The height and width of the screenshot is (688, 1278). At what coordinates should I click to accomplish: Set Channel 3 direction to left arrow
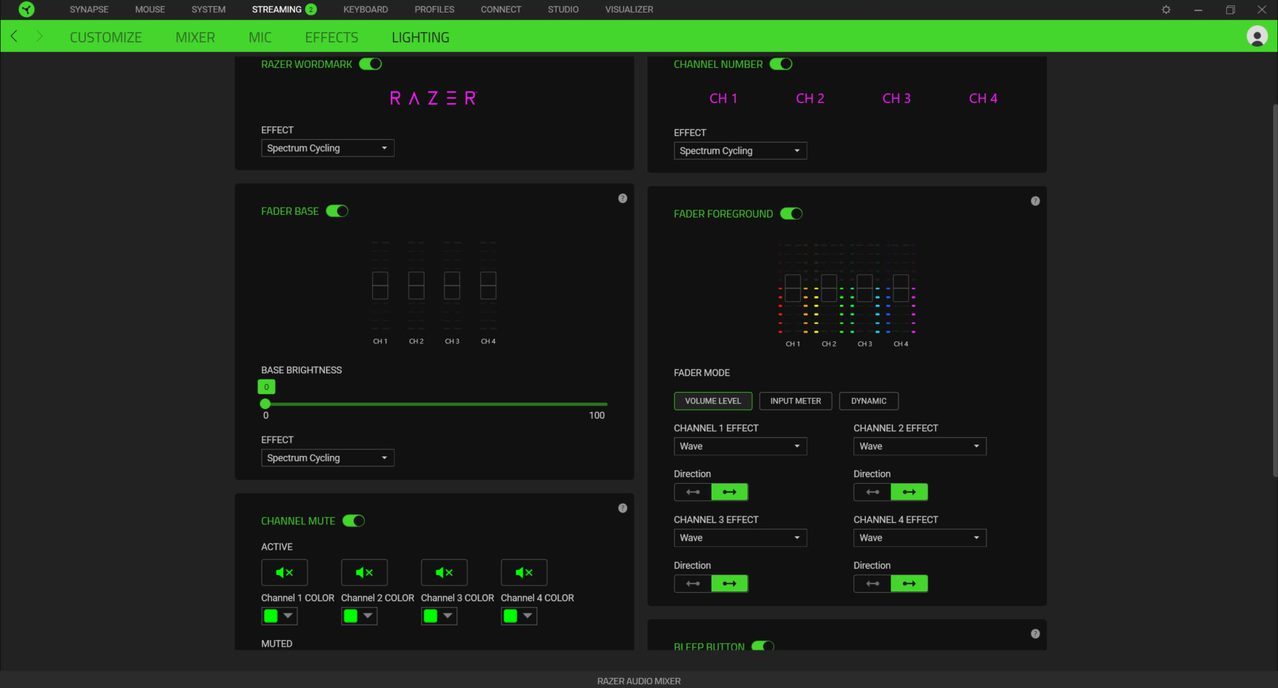click(692, 583)
